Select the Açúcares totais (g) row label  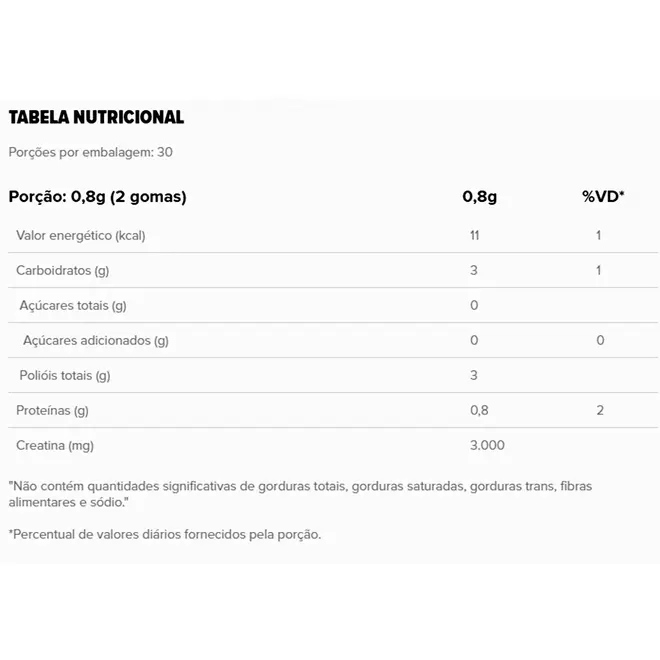coord(73,305)
